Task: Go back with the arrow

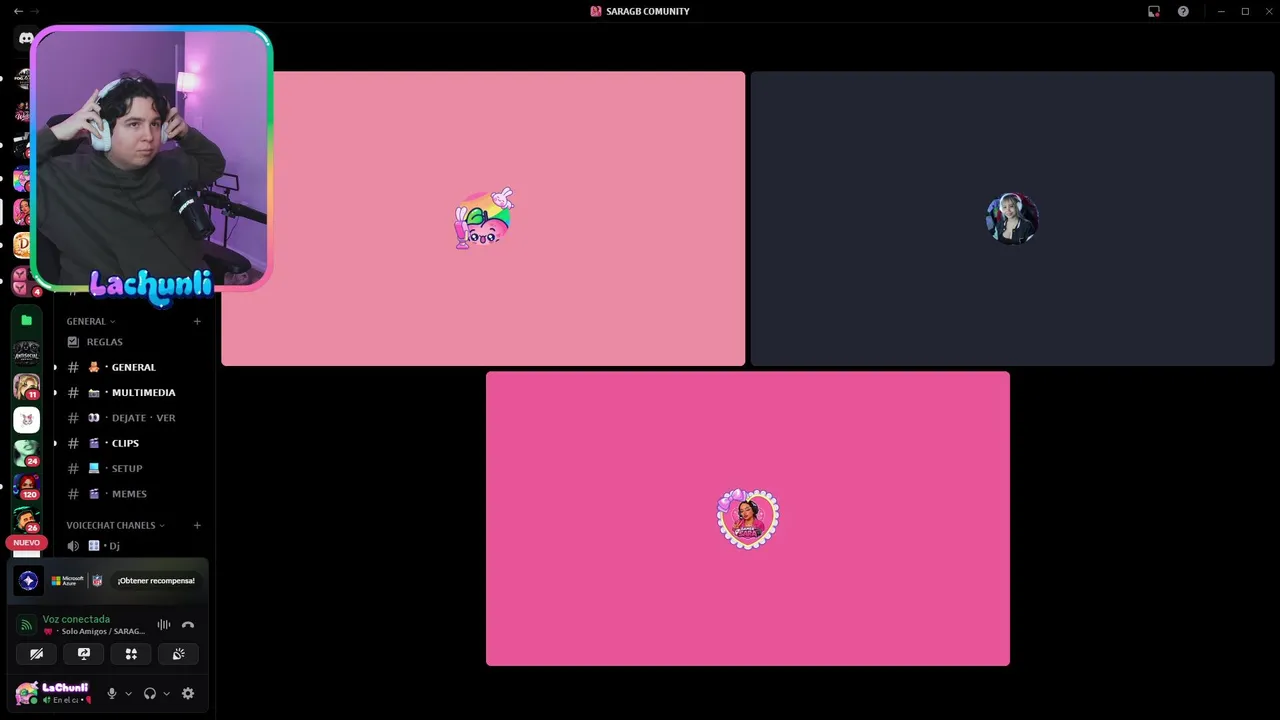Action: pyautogui.click(x=18, y=11)
